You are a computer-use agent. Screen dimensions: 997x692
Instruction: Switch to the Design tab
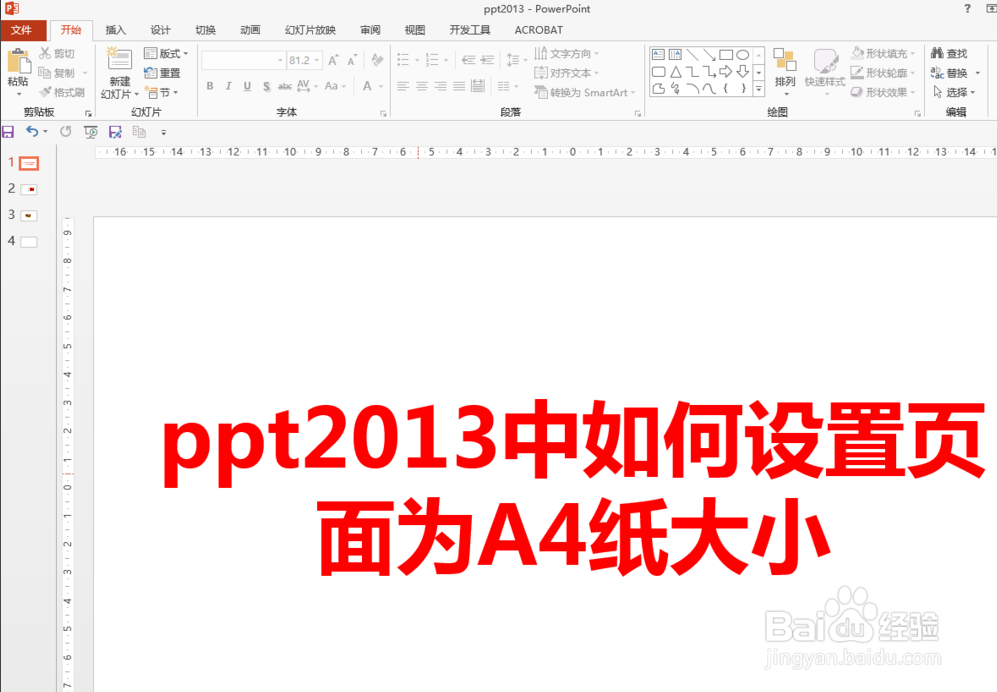coord(160,30)
